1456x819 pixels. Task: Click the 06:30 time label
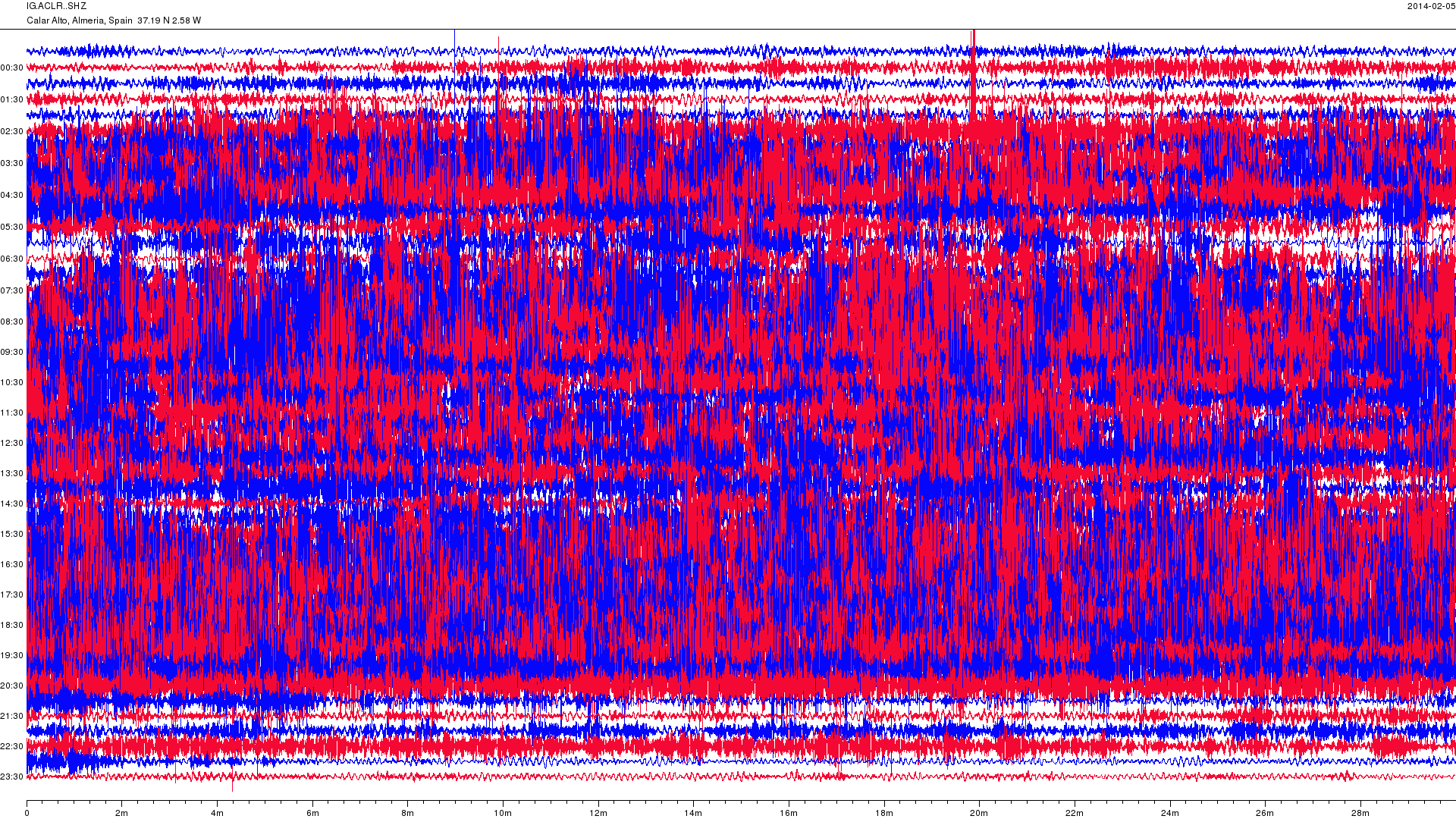[12, 259]
